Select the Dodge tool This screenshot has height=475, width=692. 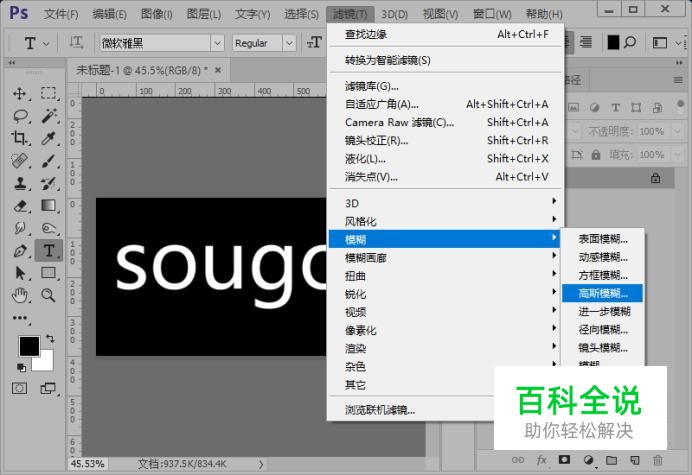(49, 228)
